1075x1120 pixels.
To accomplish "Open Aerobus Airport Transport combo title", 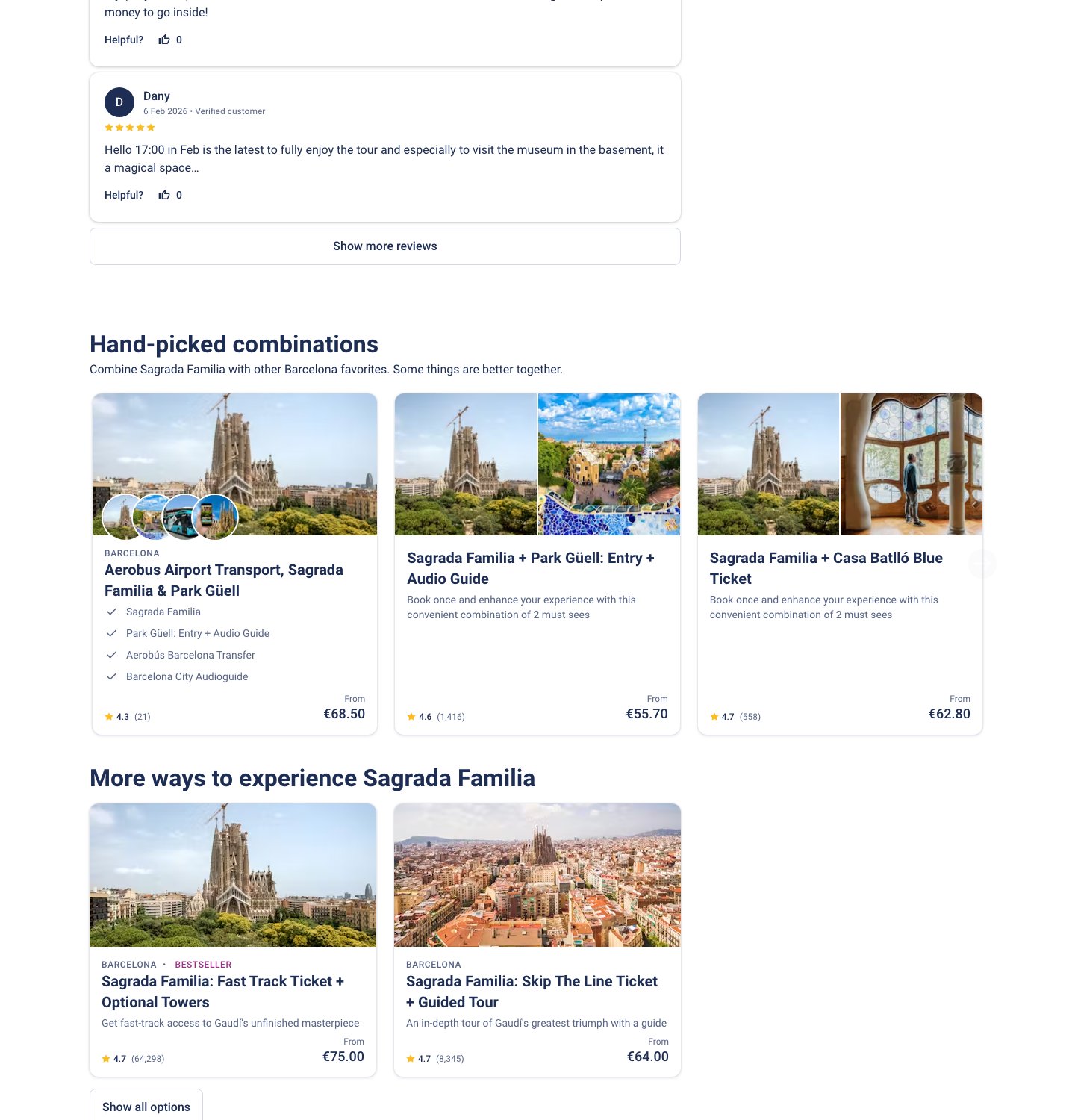I will (224, 580).
